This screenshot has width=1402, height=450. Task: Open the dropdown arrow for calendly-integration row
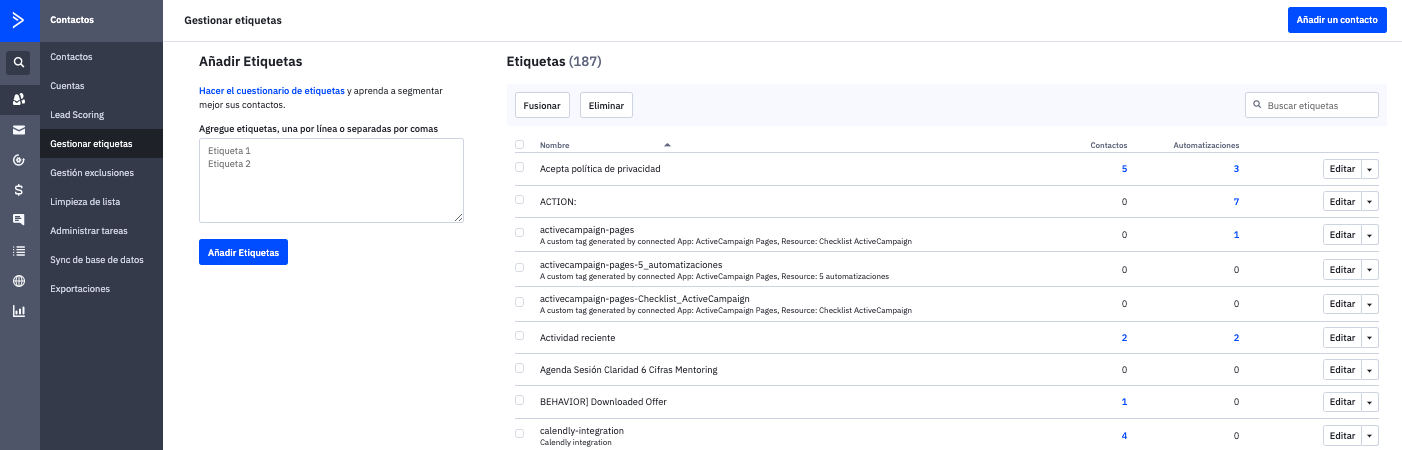pos(1370,436)
